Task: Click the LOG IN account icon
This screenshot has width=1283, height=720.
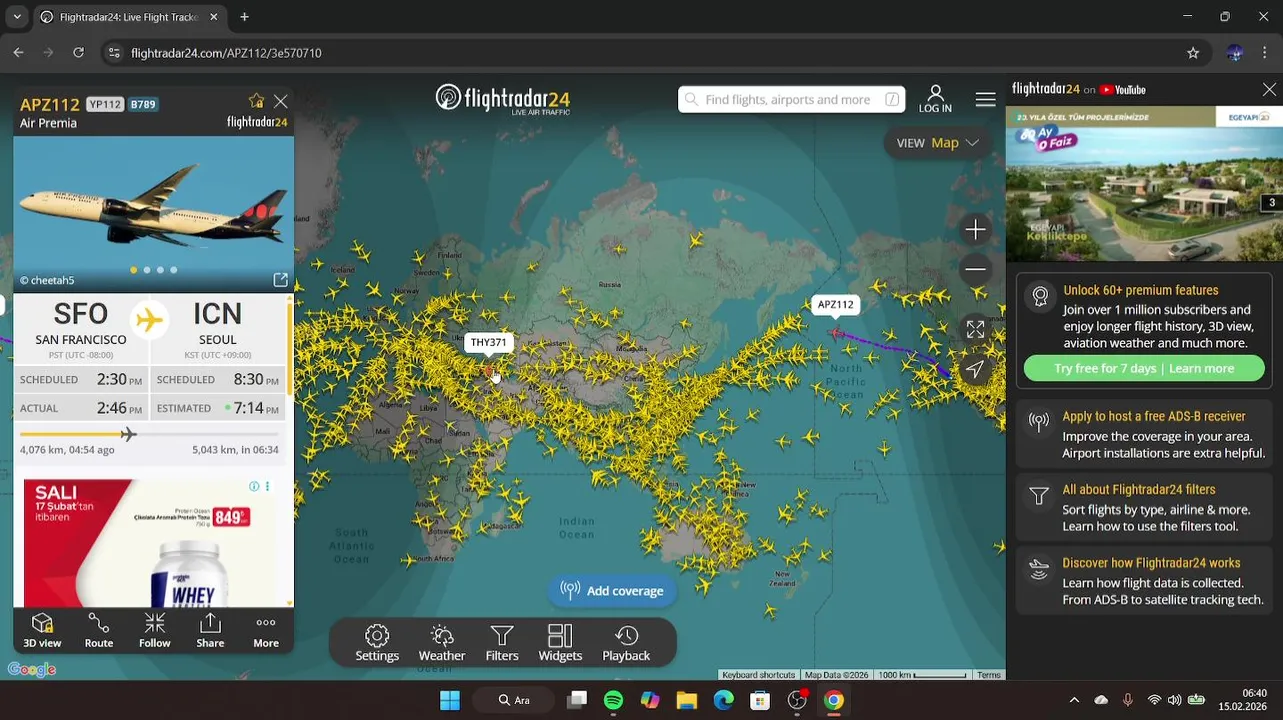Action: [x=935, y=99]
